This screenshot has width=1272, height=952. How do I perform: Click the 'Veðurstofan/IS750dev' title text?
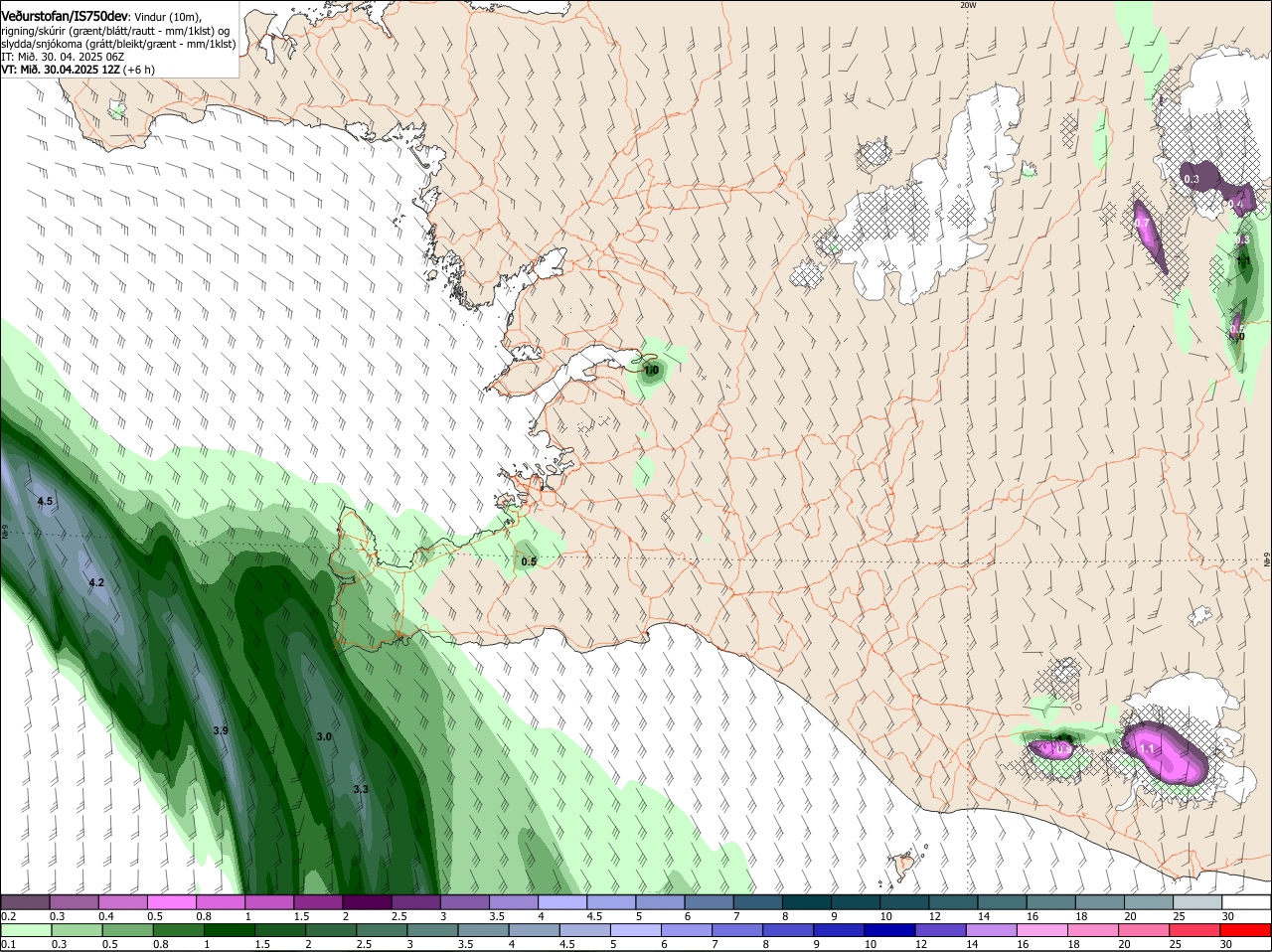(x=64, y=17)
